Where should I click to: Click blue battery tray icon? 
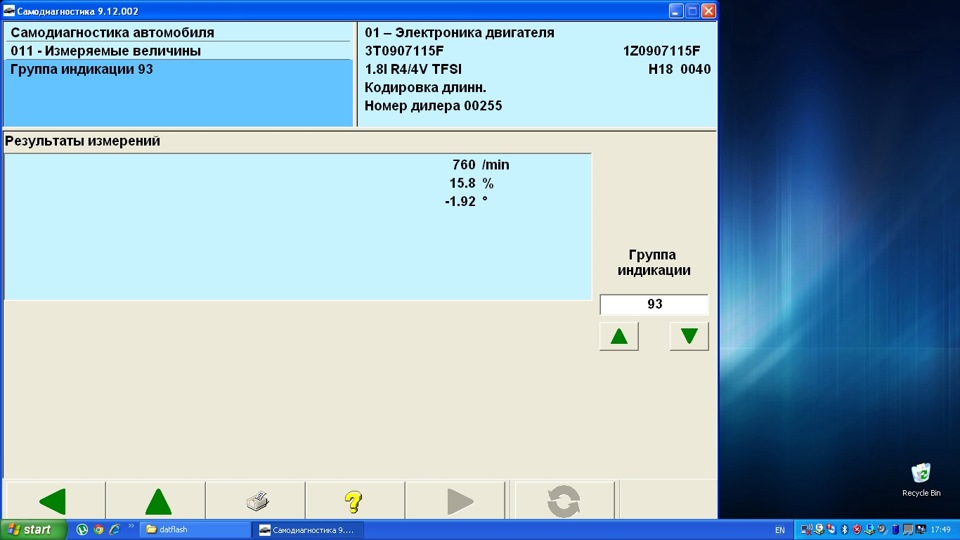(x=896, y=530)
